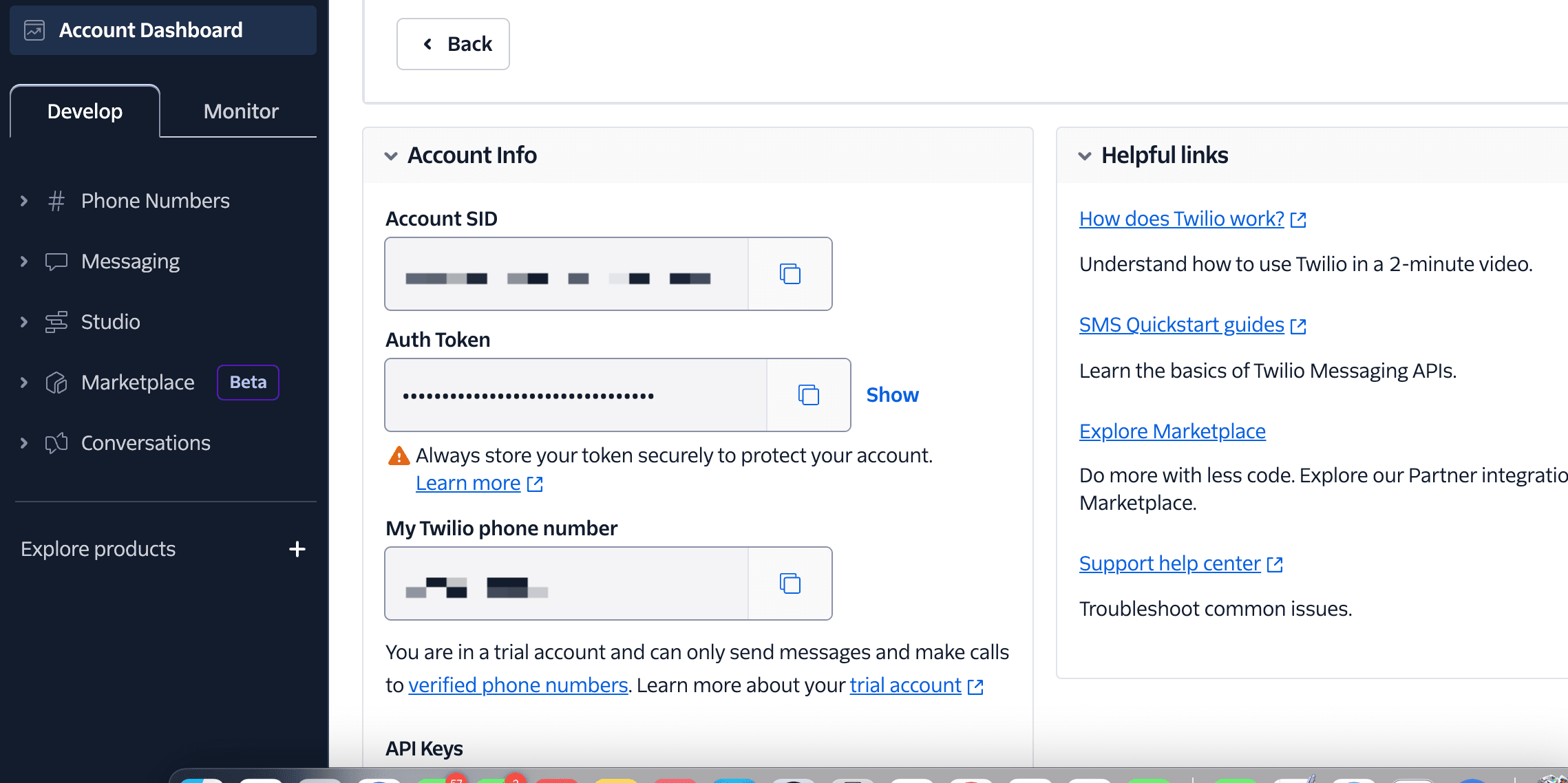Screen dimensions: 1568x783
Task: Collapse the Account Info section
Action: (x=391, y=156)
